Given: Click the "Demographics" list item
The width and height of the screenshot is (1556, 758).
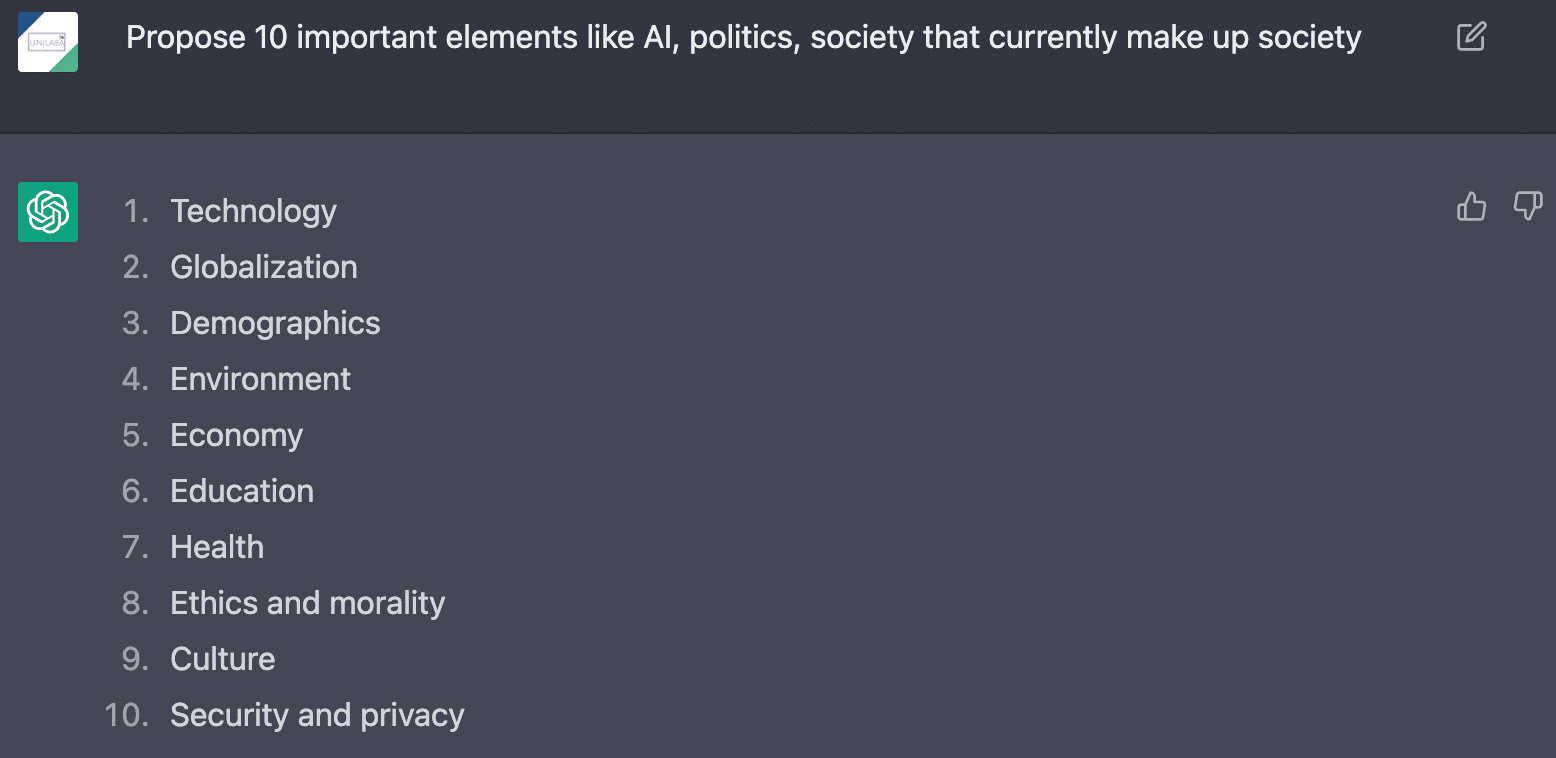Looking at the screenshot, I should point(275,323).
